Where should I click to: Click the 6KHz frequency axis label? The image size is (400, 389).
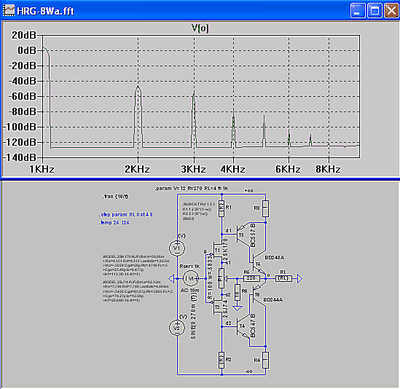pyautogui.click(x=288, y=169)
